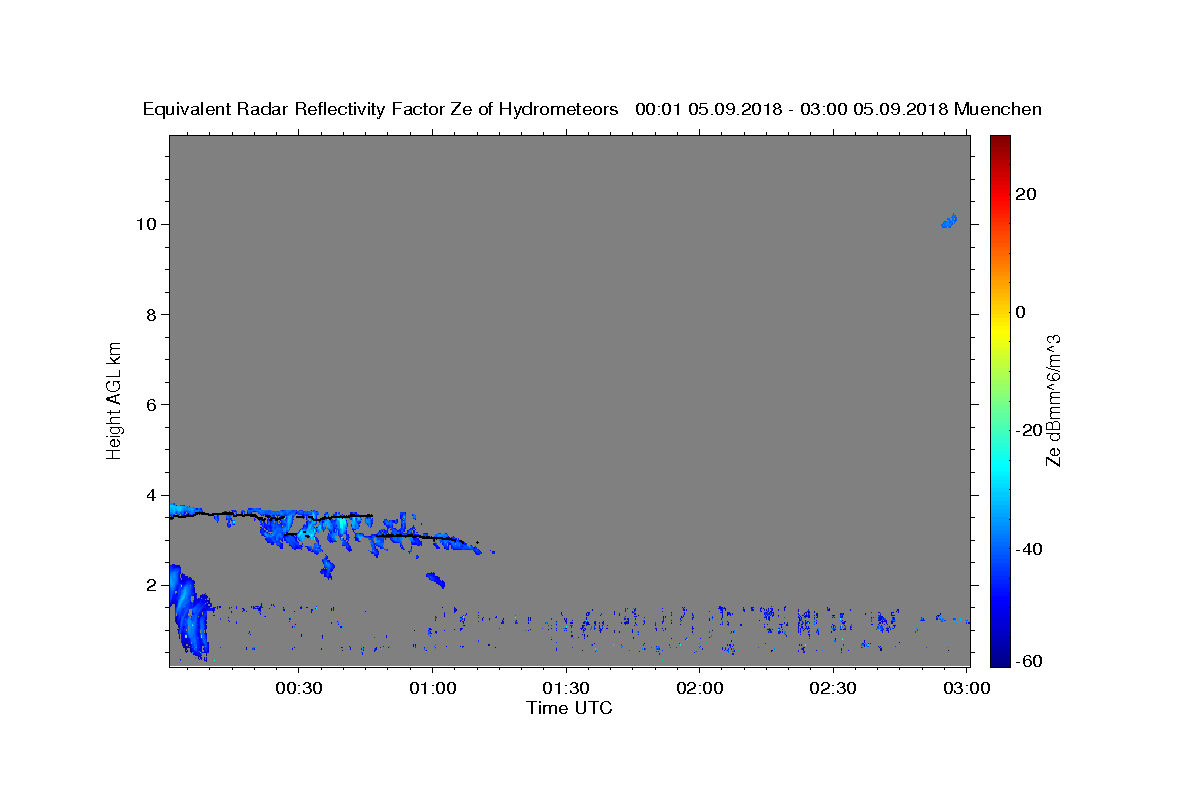Click the height axis label 4
This screenshot has width=1200, height=800.
click(x=153, y=495)
